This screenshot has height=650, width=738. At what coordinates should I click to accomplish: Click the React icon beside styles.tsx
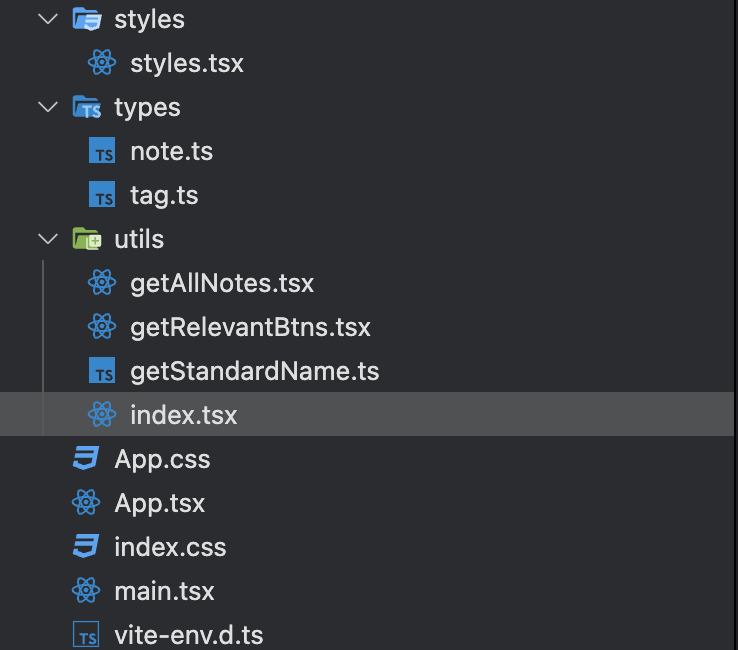[x=102, y=63]
